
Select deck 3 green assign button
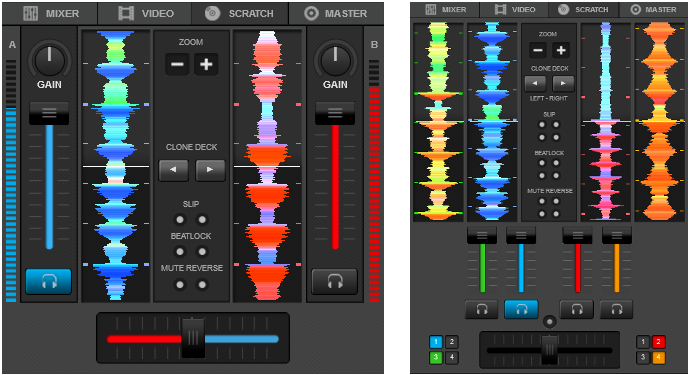tap(436, 357)
